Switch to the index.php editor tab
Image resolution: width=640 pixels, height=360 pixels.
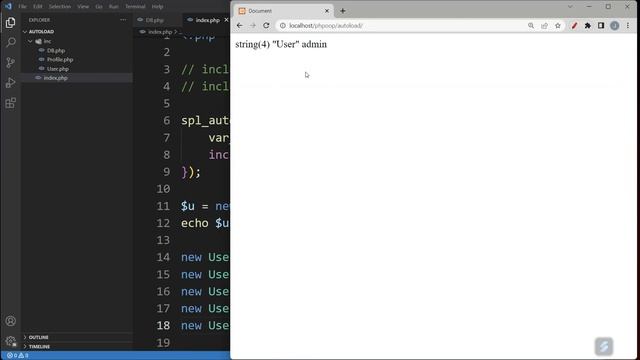(x=207, y=20)
